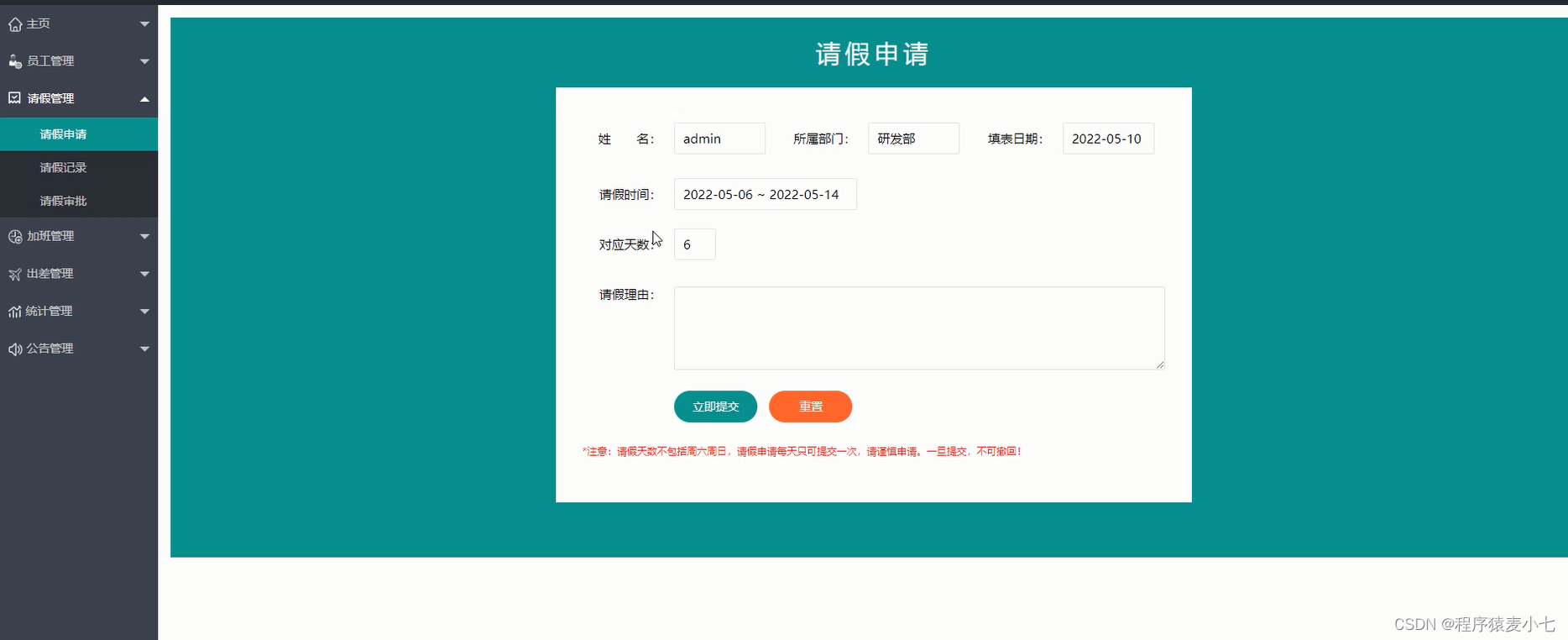Go to 请假记录 submenu item
This screenshot has width=1568, height=640.
tap(79, 168)
